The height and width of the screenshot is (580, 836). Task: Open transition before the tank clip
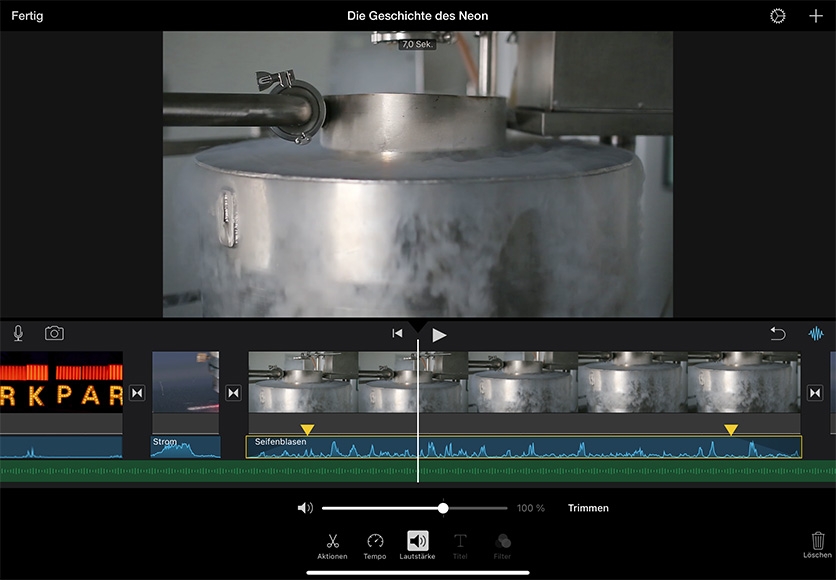coord(233,393)
